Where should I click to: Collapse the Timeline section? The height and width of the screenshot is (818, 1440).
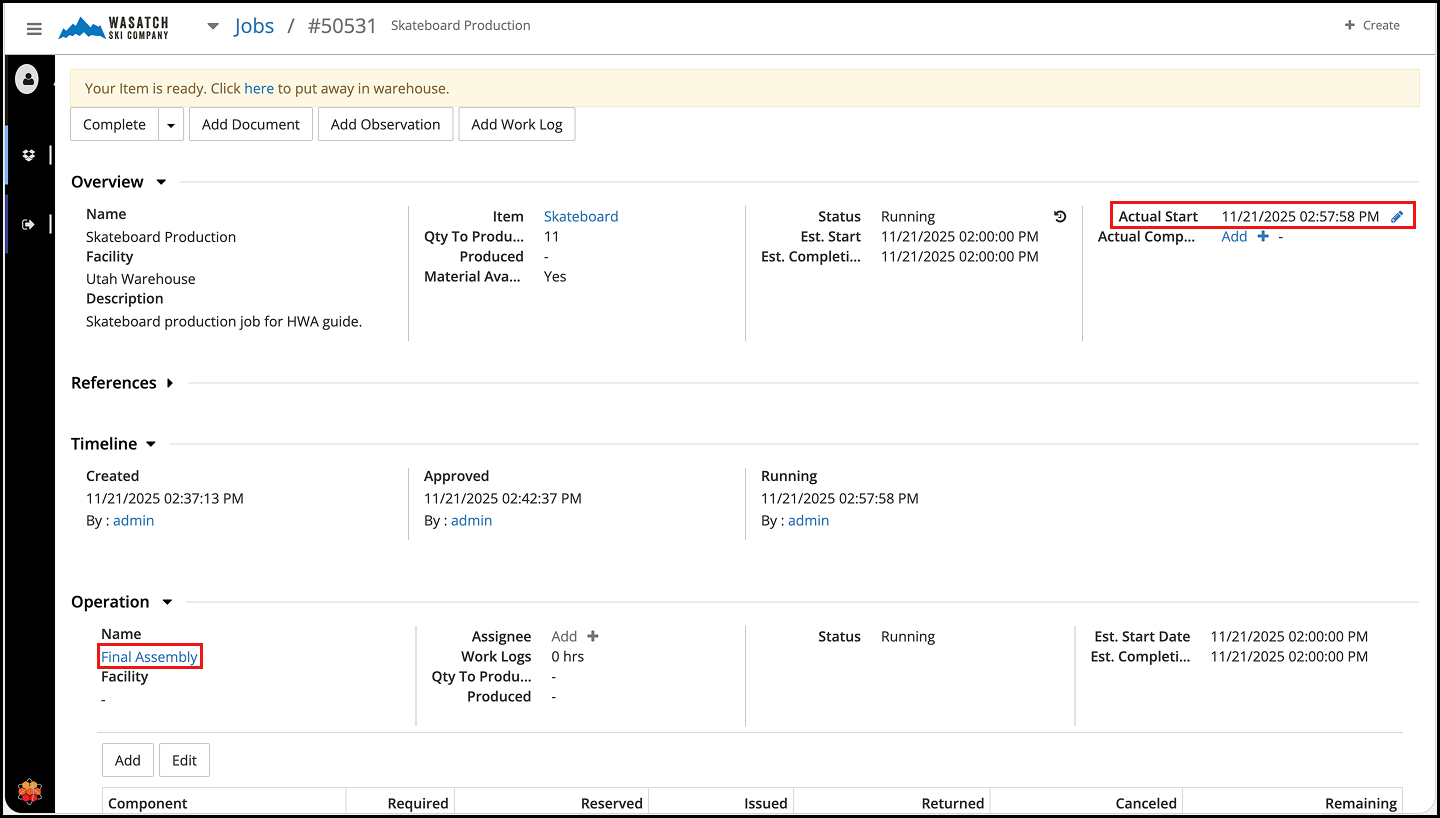click(151, 444)
